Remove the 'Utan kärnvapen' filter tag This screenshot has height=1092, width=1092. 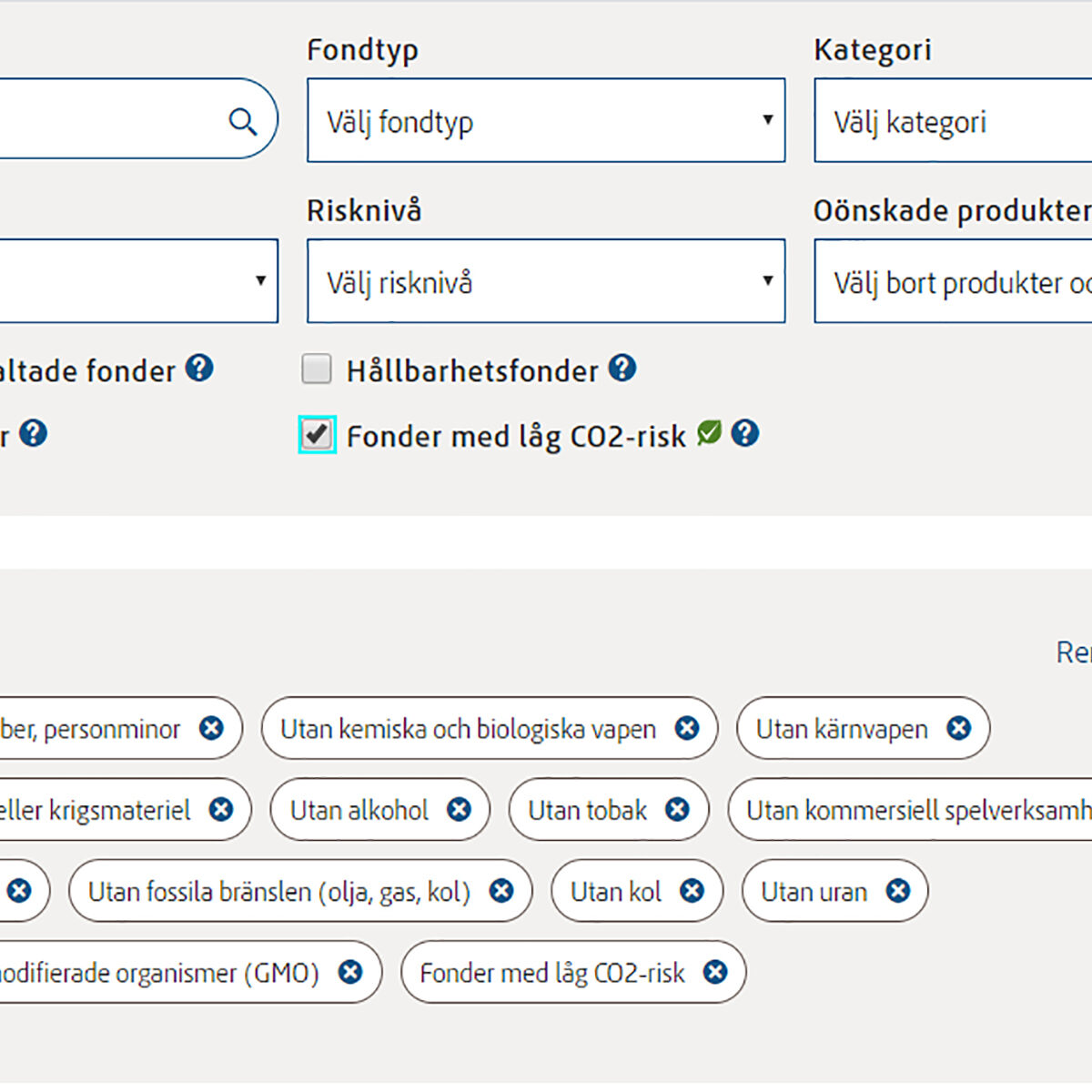(x=958, y=728)
